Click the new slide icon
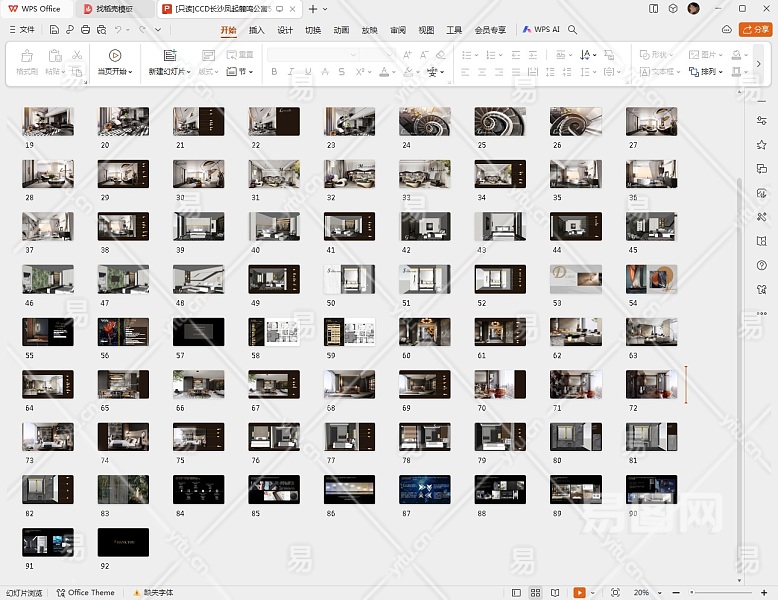This screenshot has height=600, width=778. click(x=169, y=56)
